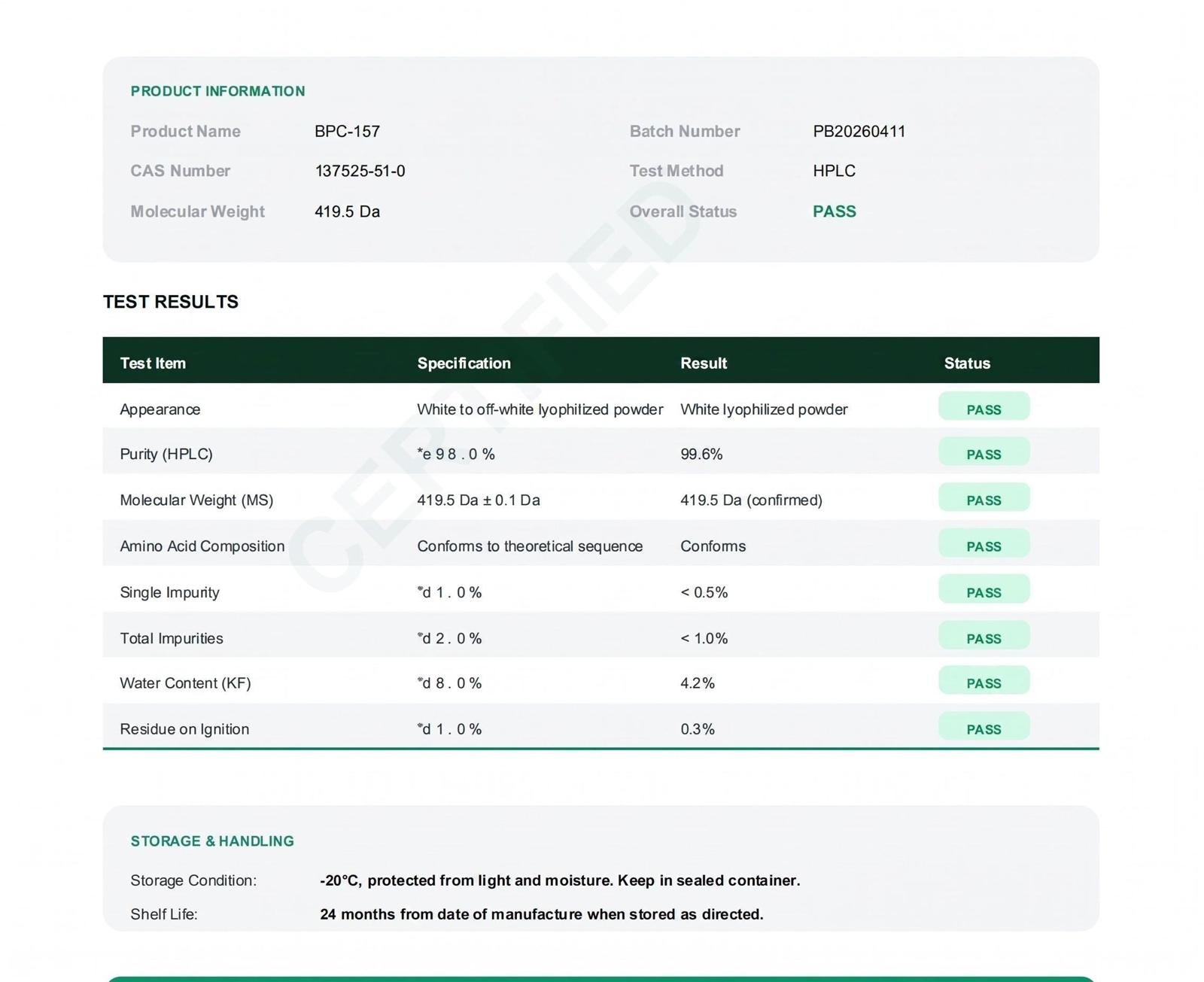Click the PASS badge for Total Impurities

(x=984, y=636)
